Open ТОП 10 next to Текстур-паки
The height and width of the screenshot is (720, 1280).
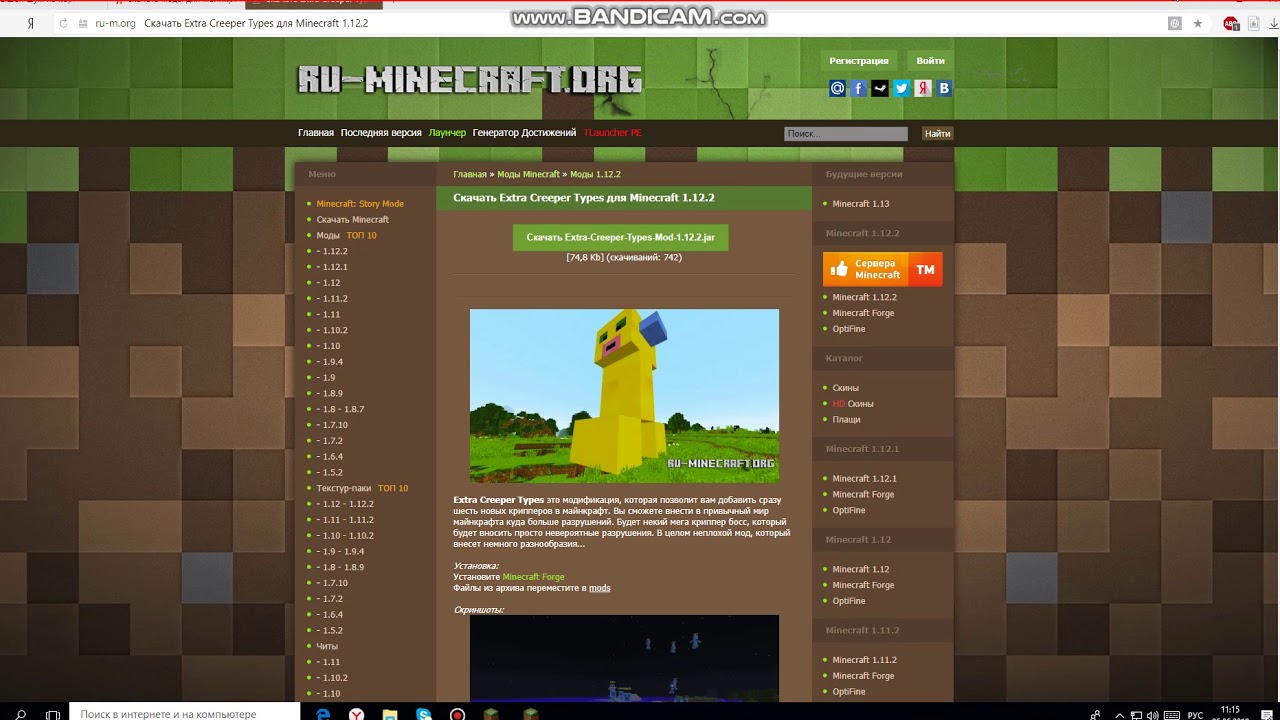point(393,488)
